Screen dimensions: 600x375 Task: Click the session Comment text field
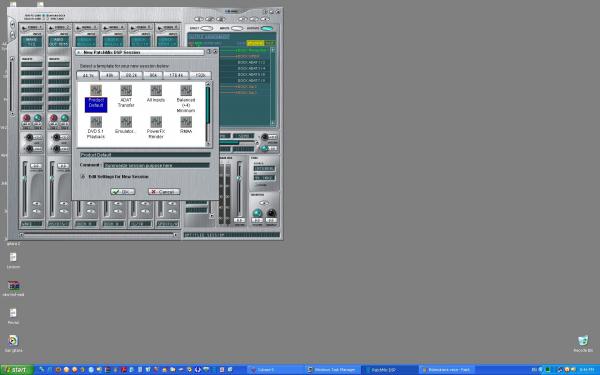157,165
